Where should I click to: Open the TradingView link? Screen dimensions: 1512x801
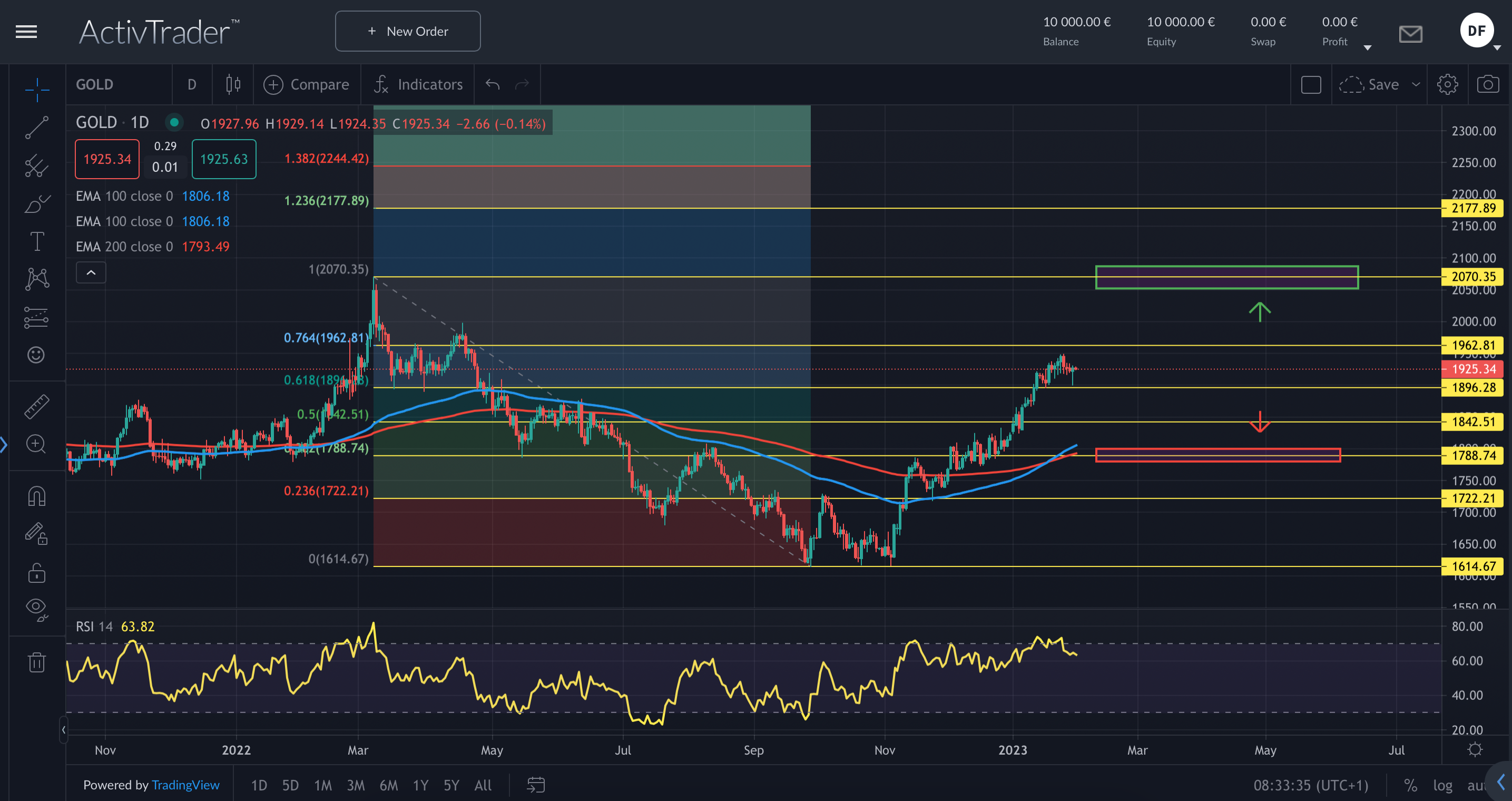point(185,785)
